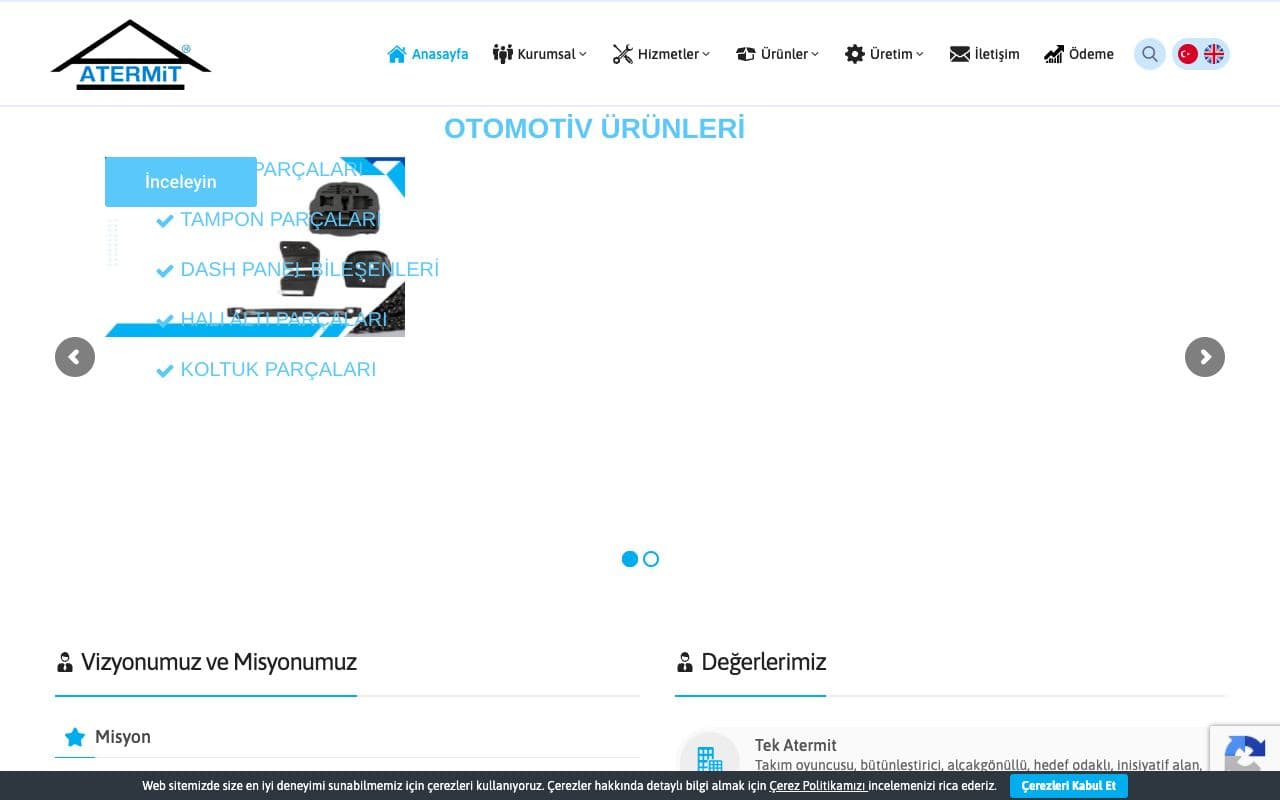The width and height of the screenshot is (1280, 800).
Task: Click the İnceleyin button
Action: pyautogui.click(x=181, y=182)
